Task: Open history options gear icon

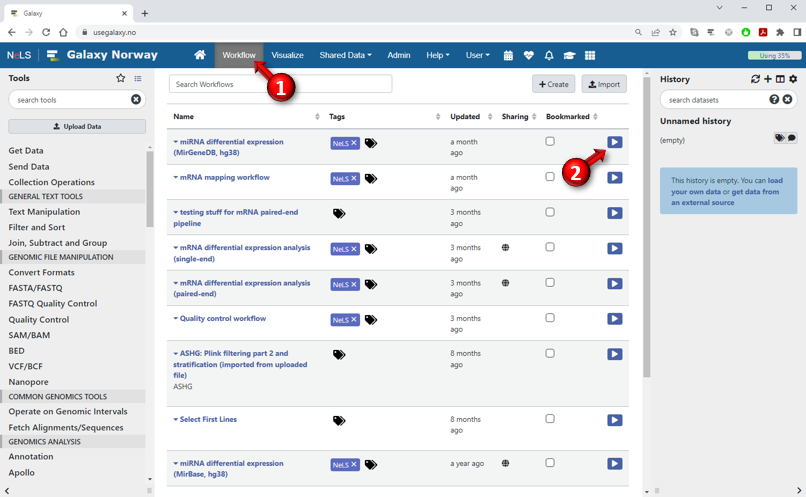Action: click(793, 79)
